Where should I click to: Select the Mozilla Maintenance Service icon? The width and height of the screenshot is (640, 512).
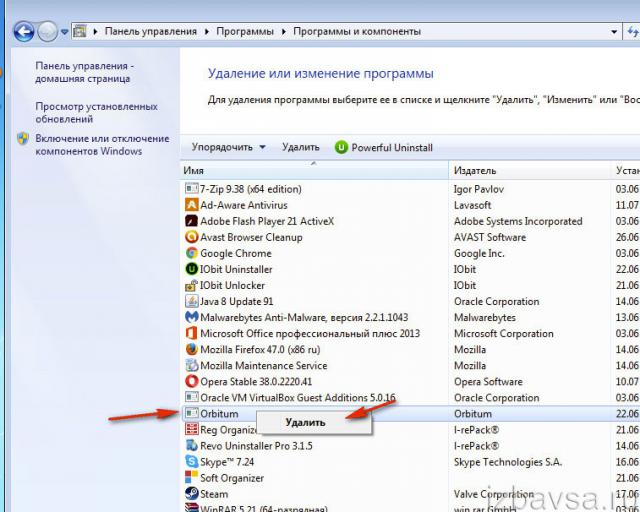(191, 365)
